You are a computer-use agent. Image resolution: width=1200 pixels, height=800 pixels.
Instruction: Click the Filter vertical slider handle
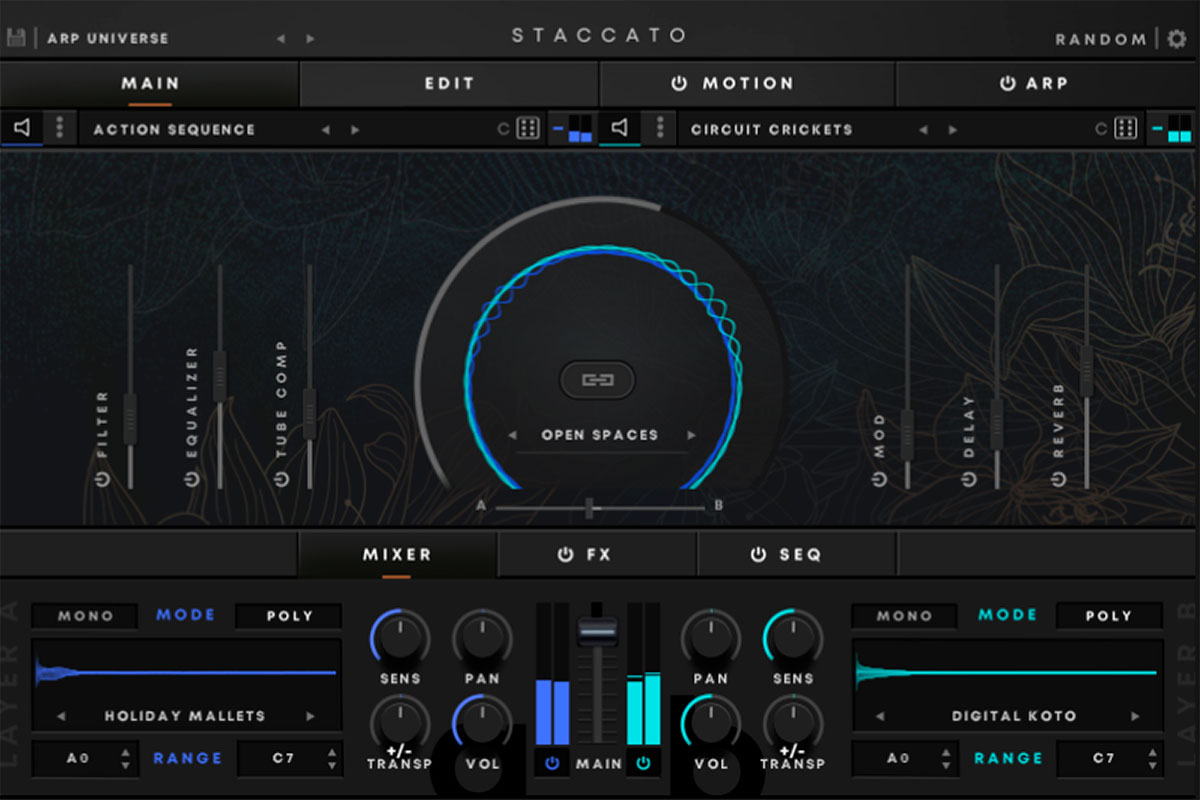pyautogui.click(x=129, y=418)
